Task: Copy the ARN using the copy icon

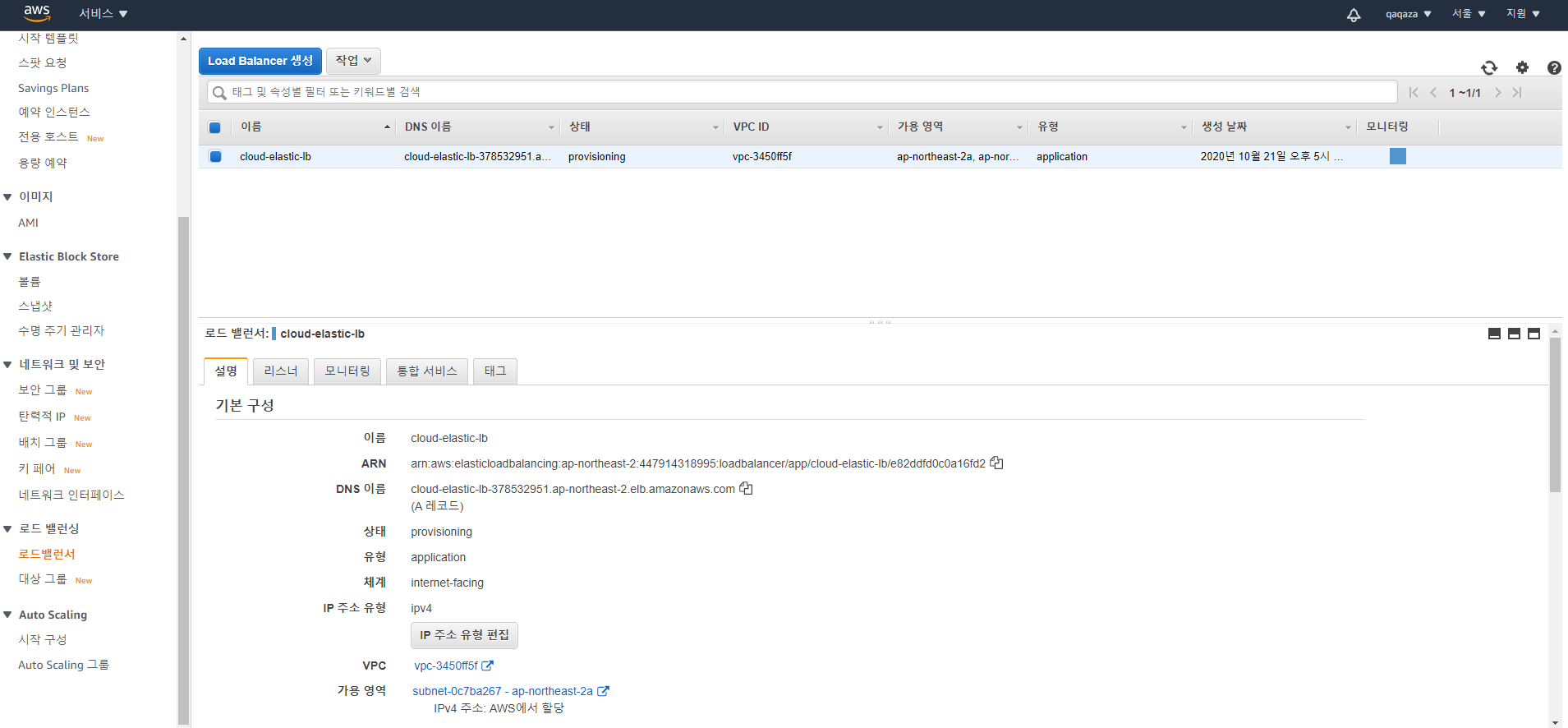Action: coord(996,463)
